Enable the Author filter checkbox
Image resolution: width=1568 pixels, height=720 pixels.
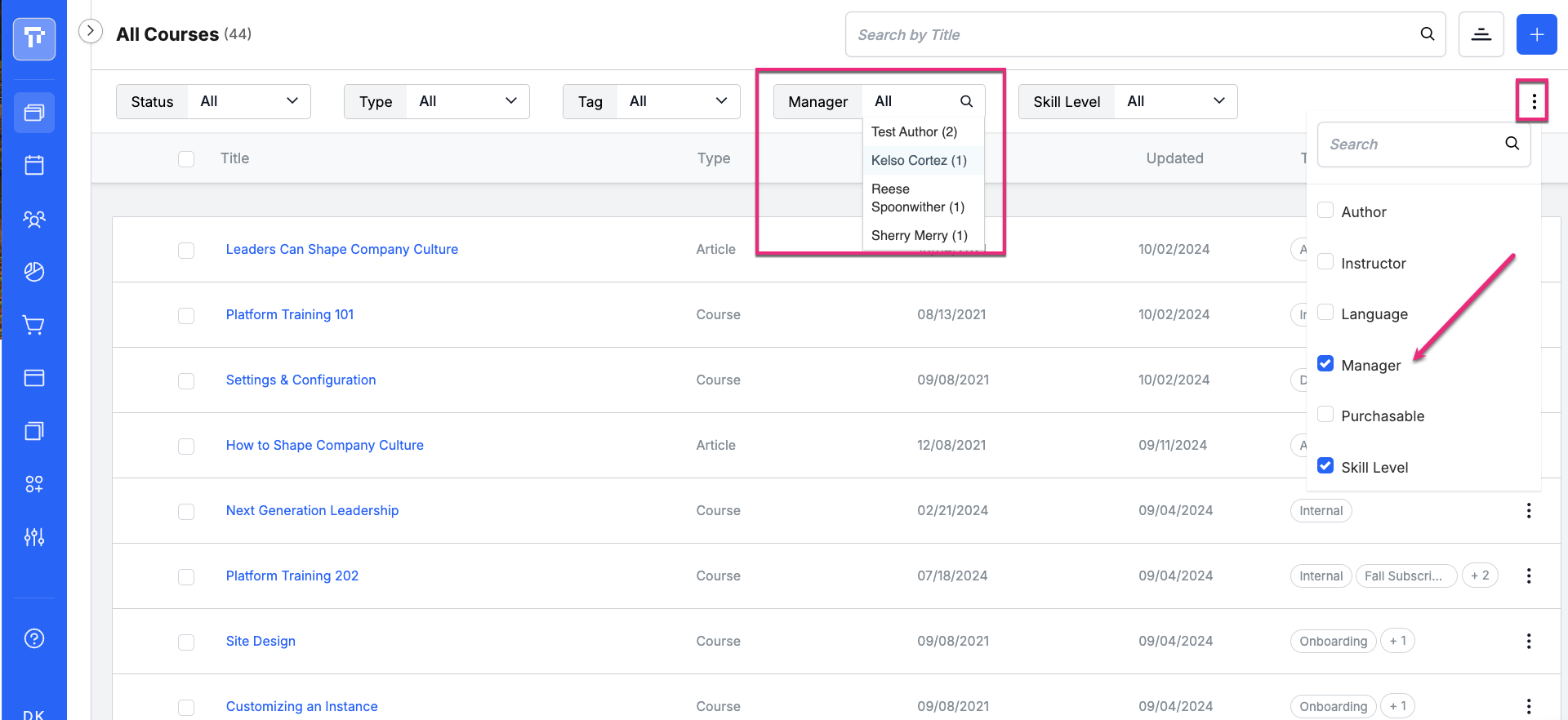point(1325,211)
